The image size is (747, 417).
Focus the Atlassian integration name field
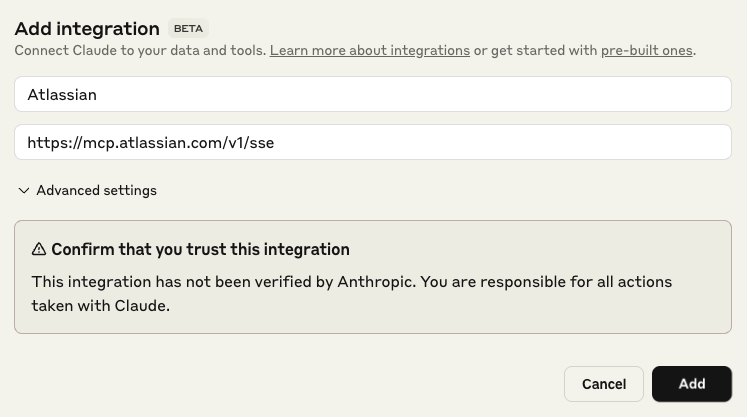[x=373, y=94]
